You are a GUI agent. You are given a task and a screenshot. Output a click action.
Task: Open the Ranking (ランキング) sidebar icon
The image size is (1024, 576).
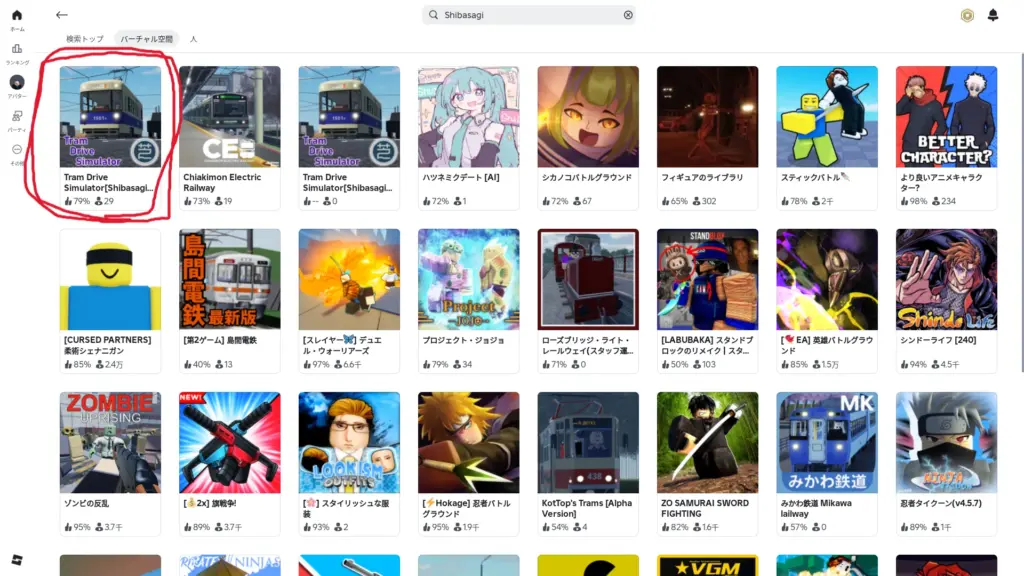coord(17,49)
